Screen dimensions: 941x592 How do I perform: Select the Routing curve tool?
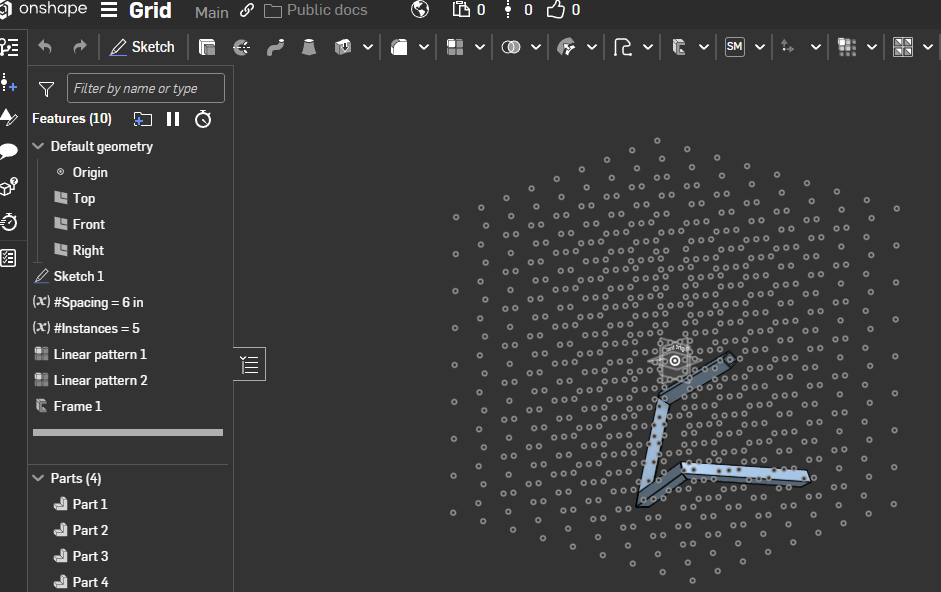click(x=622, y=47)
